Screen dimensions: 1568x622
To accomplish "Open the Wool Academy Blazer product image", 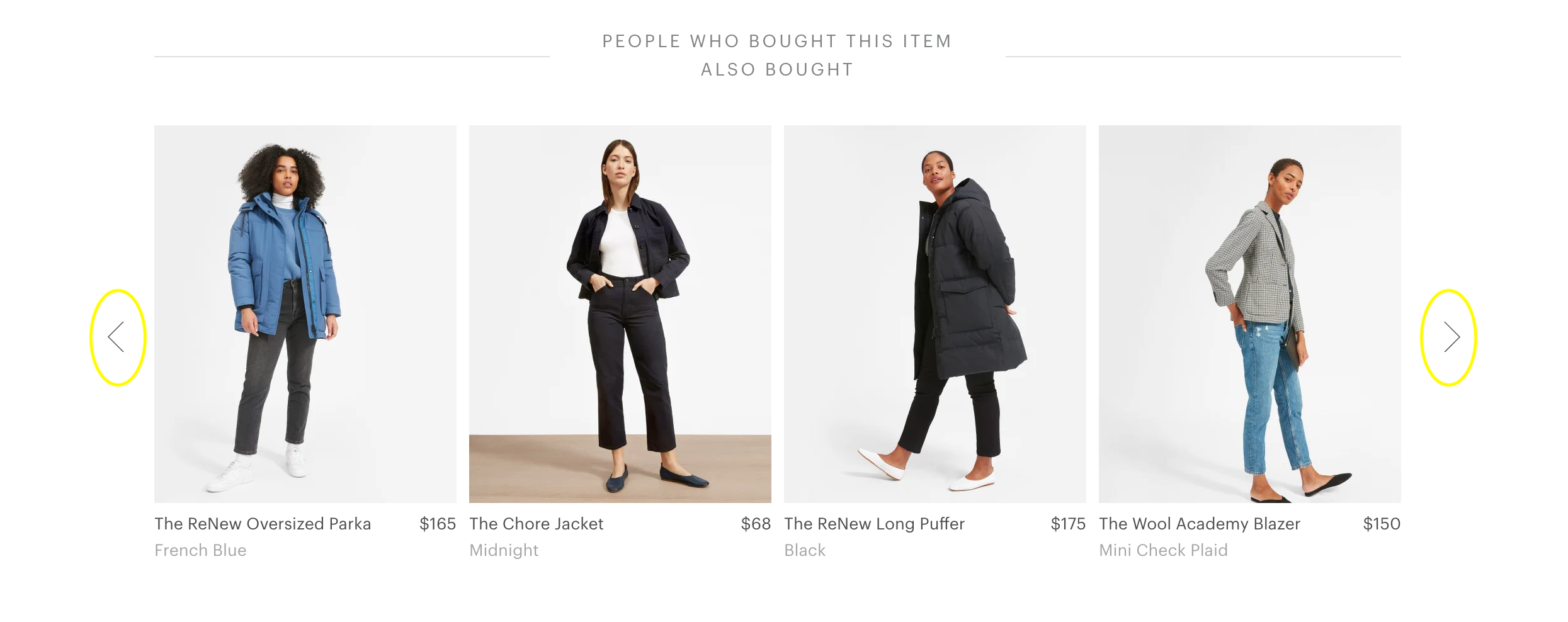I will pyautogui.click(x=1250, y=314).
